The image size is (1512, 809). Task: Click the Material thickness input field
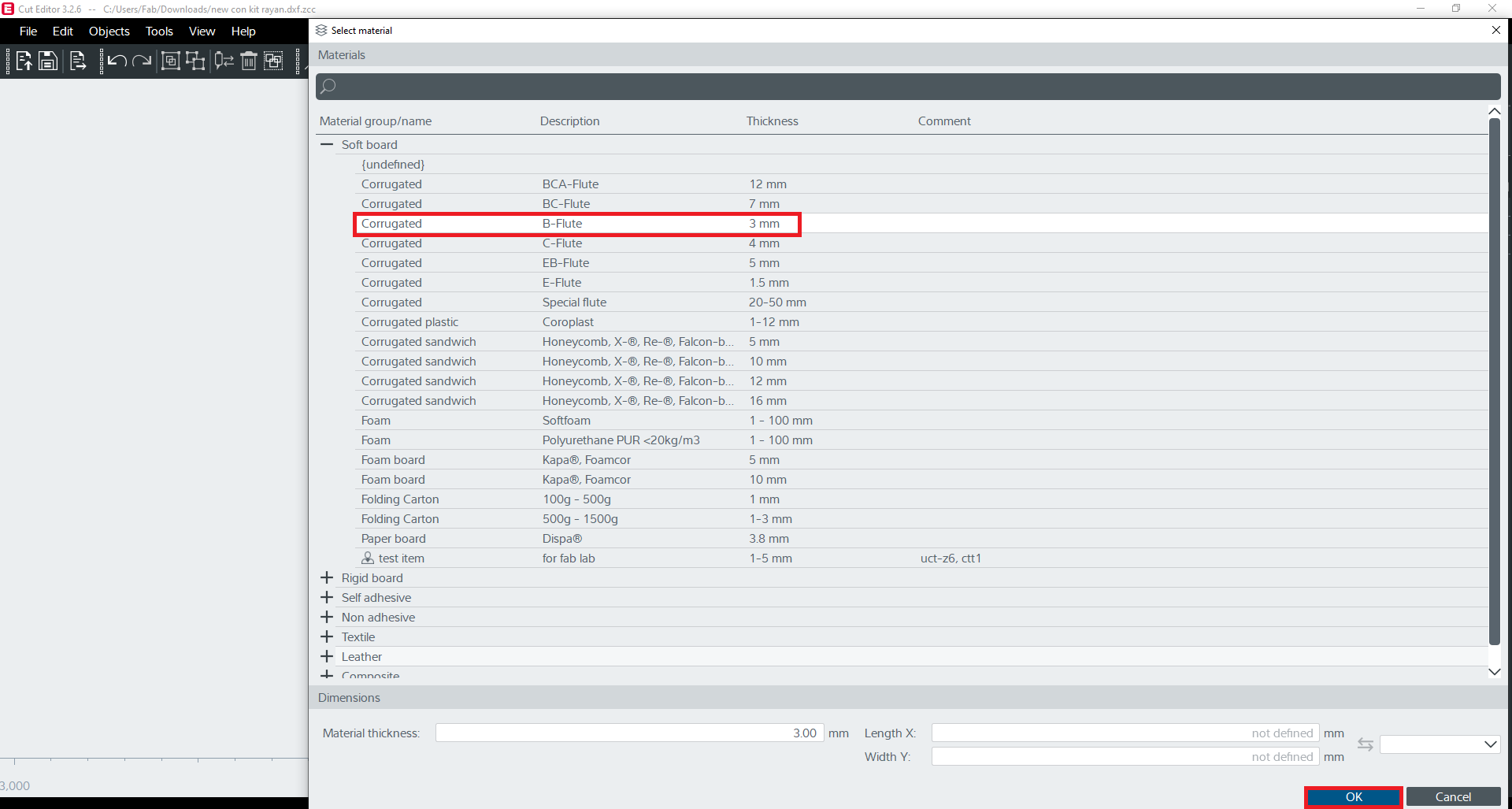(x=629, y=733)
